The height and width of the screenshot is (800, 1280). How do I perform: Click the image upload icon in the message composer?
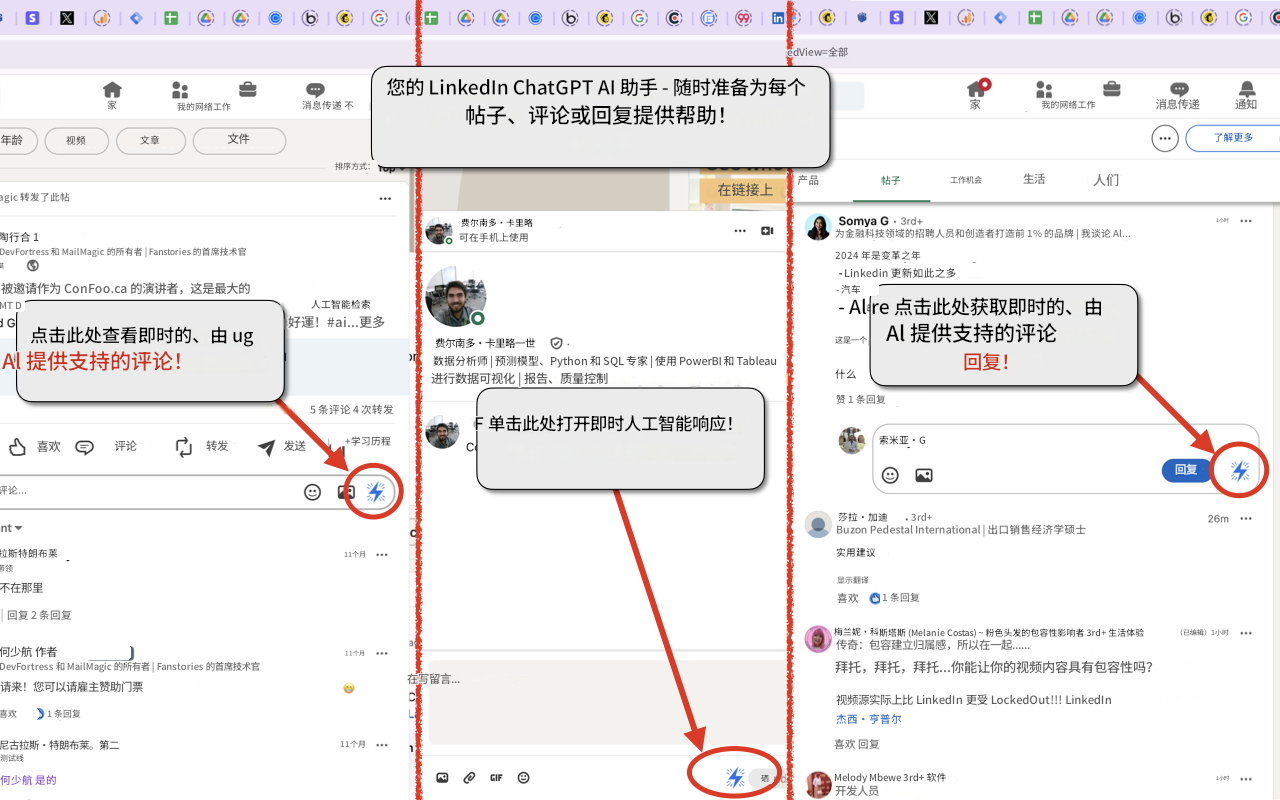pyautogui.click(x=441, y=777)
